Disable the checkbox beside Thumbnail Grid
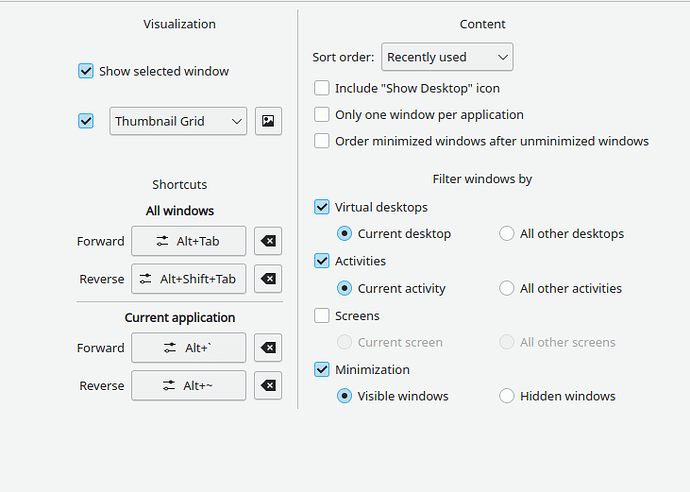Image resolution: width=690 pixels, height=492 pixels. pyautogui.click(x=86, y=121)
